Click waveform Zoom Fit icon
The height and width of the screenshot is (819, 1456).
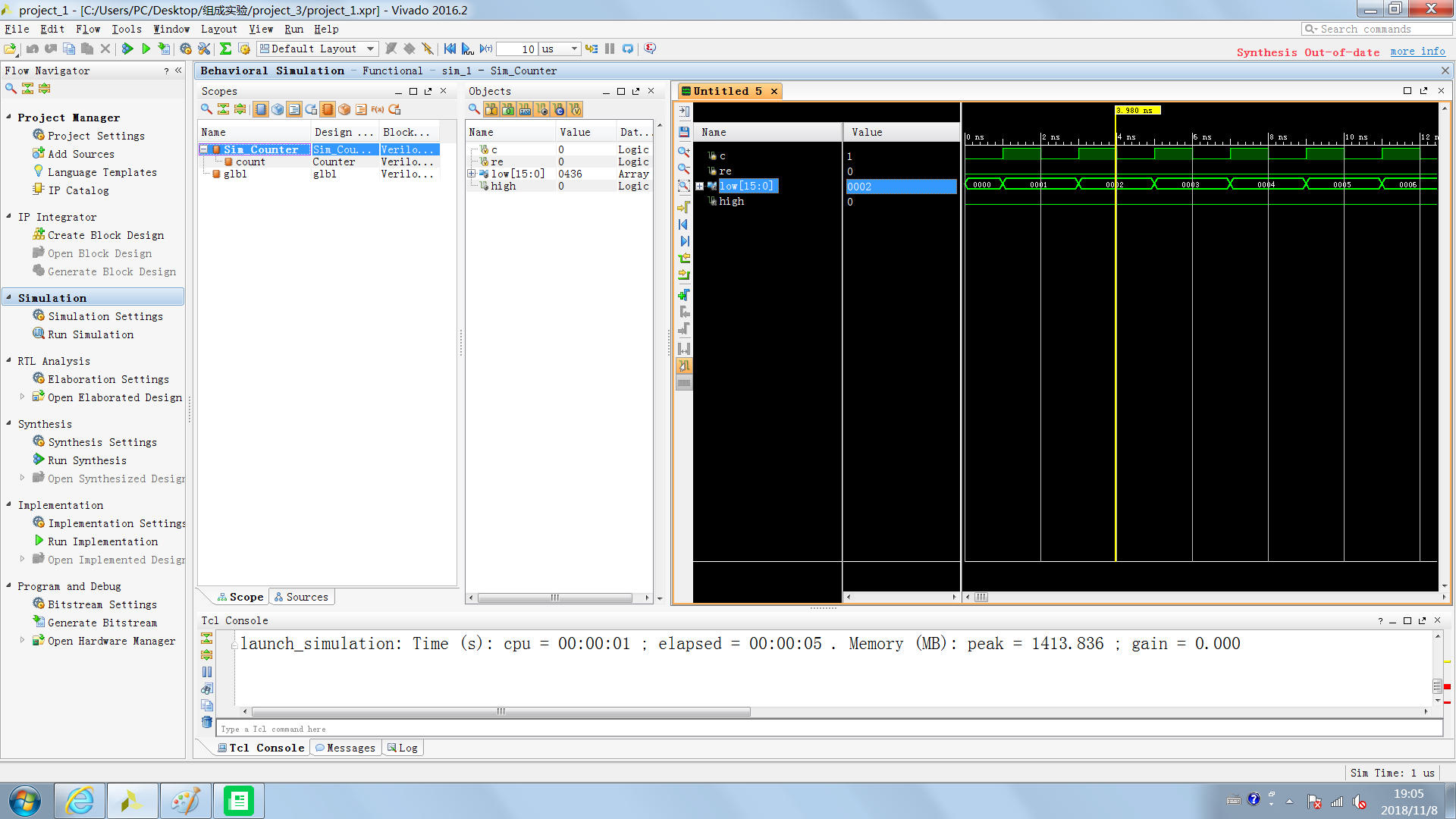point(683,186)
